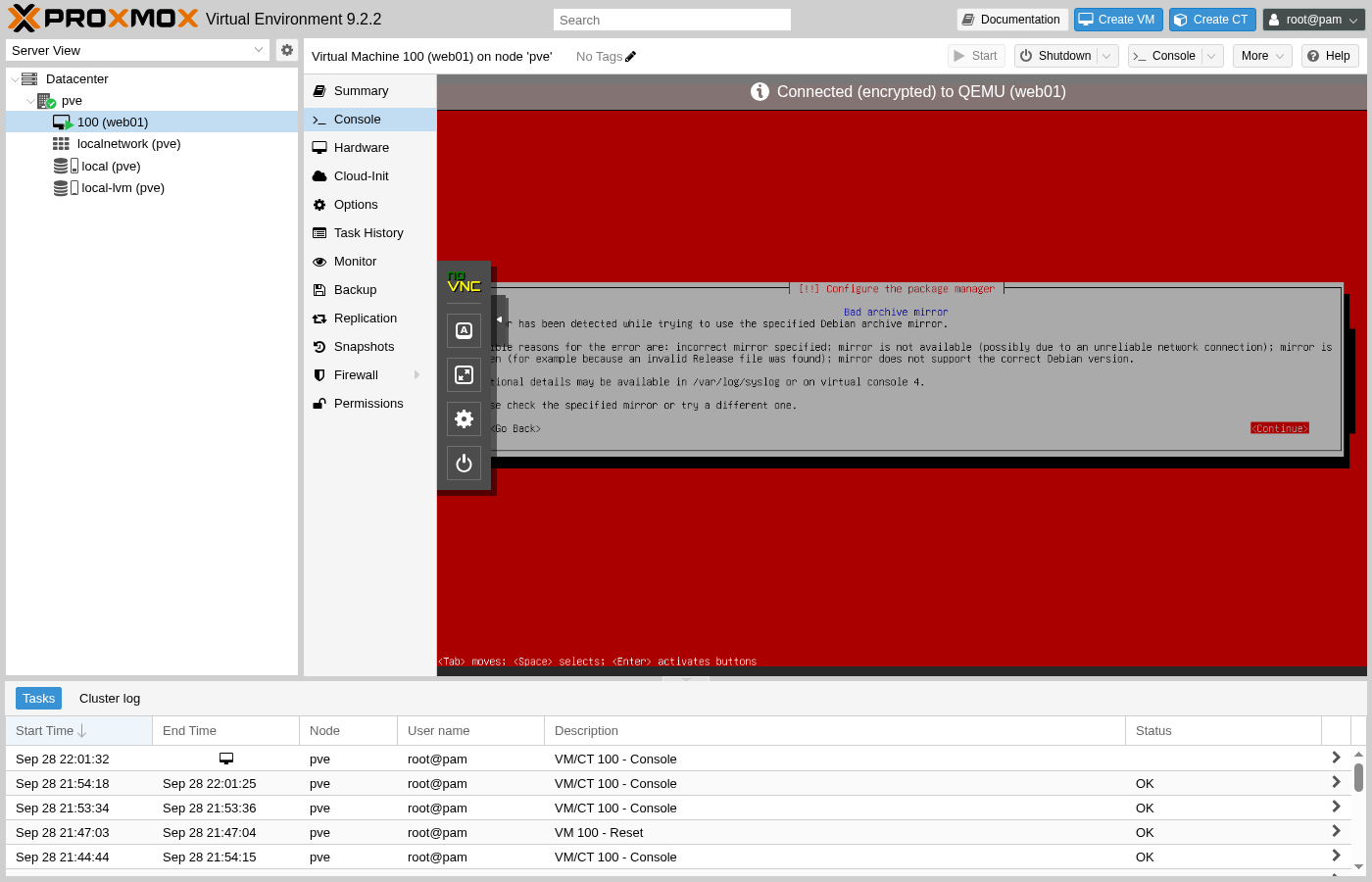Open Firewall section
The width and height of the screenshot is (1372, 882).
[369, 375]
